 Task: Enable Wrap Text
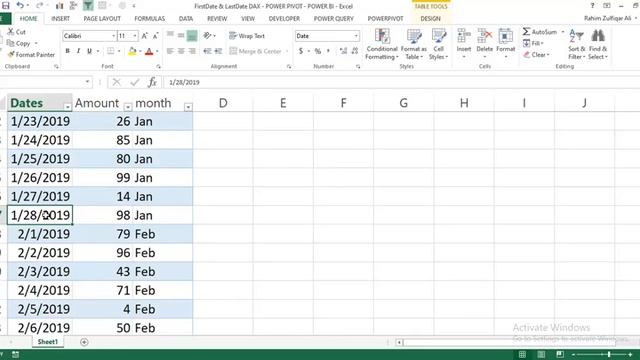point(247,36)
